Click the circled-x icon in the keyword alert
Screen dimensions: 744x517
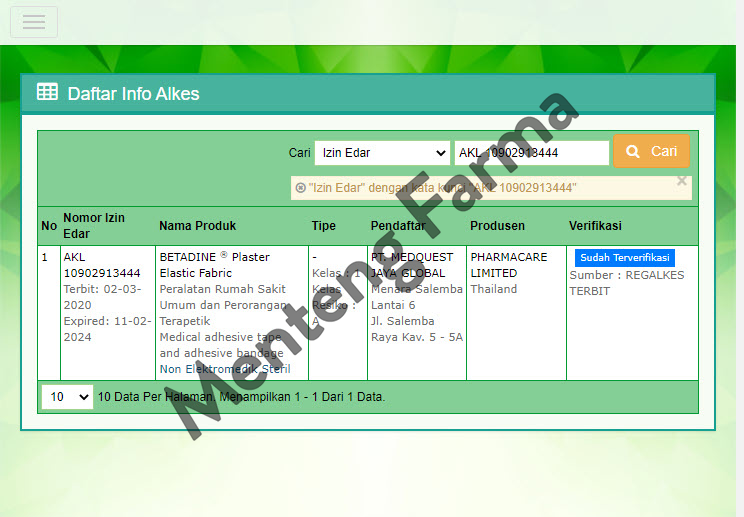pos(300,188)
